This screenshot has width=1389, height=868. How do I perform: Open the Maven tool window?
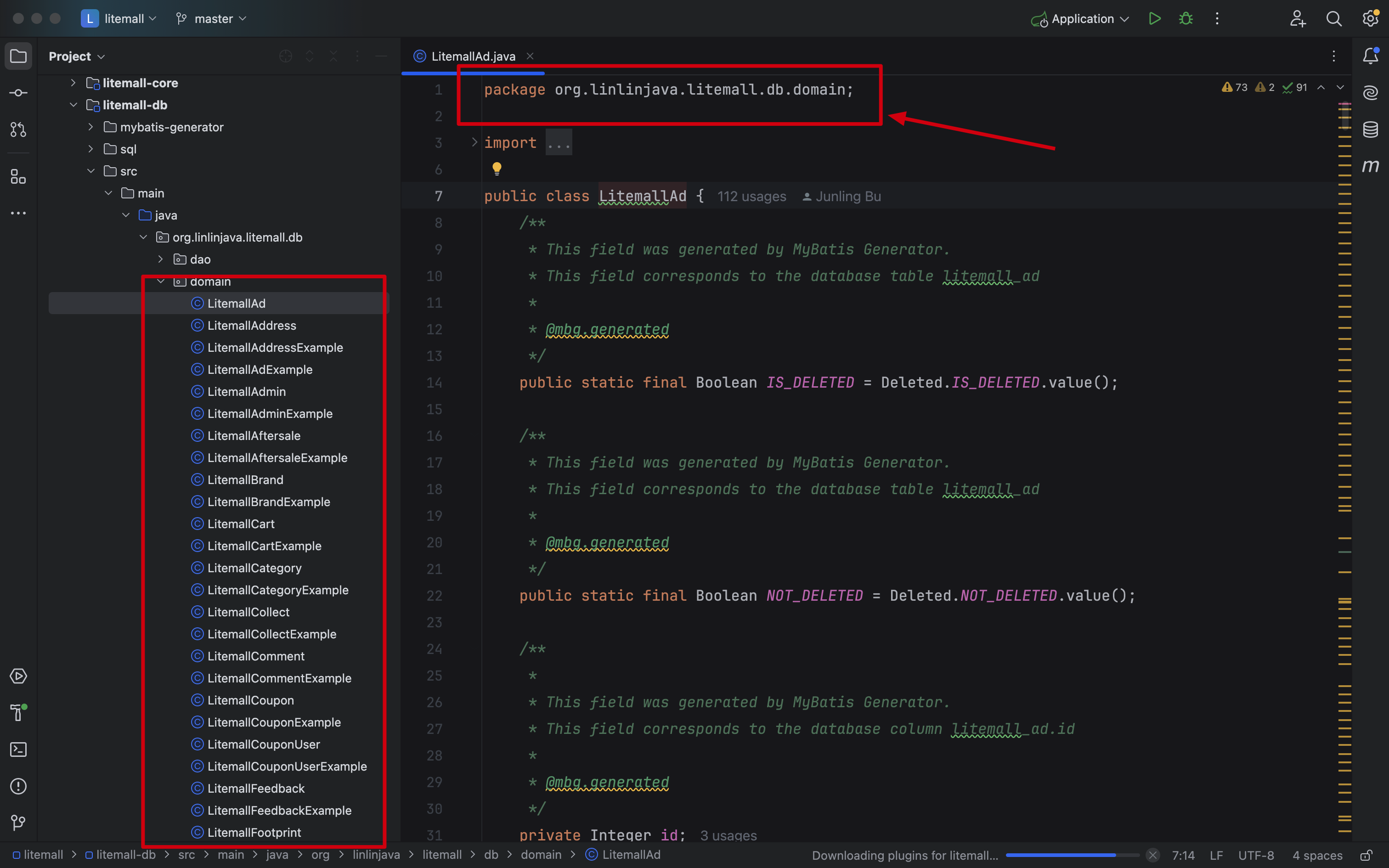click(1370, 166)
